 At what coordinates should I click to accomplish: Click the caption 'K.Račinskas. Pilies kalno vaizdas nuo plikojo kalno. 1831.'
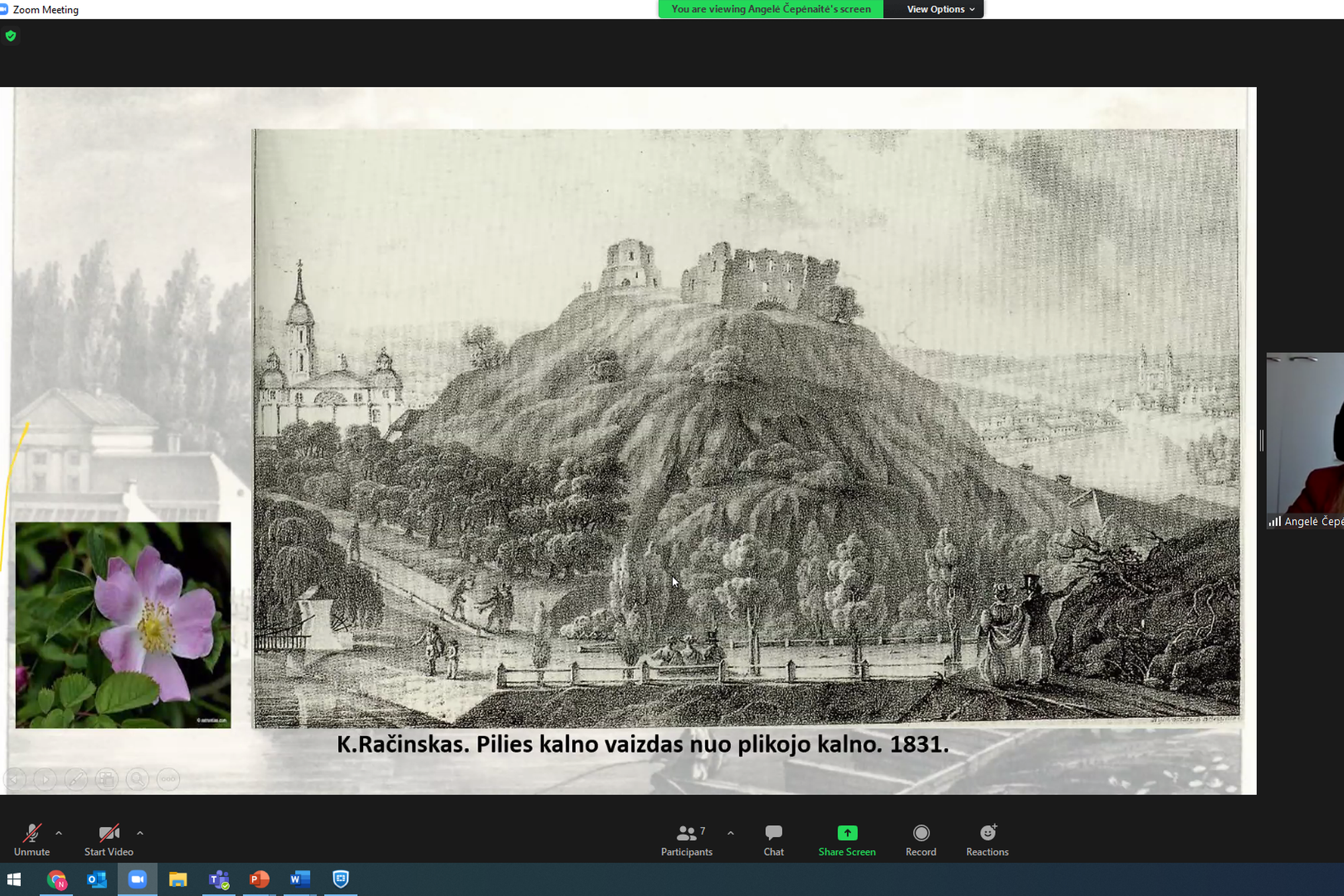click(x=643, y=745)
